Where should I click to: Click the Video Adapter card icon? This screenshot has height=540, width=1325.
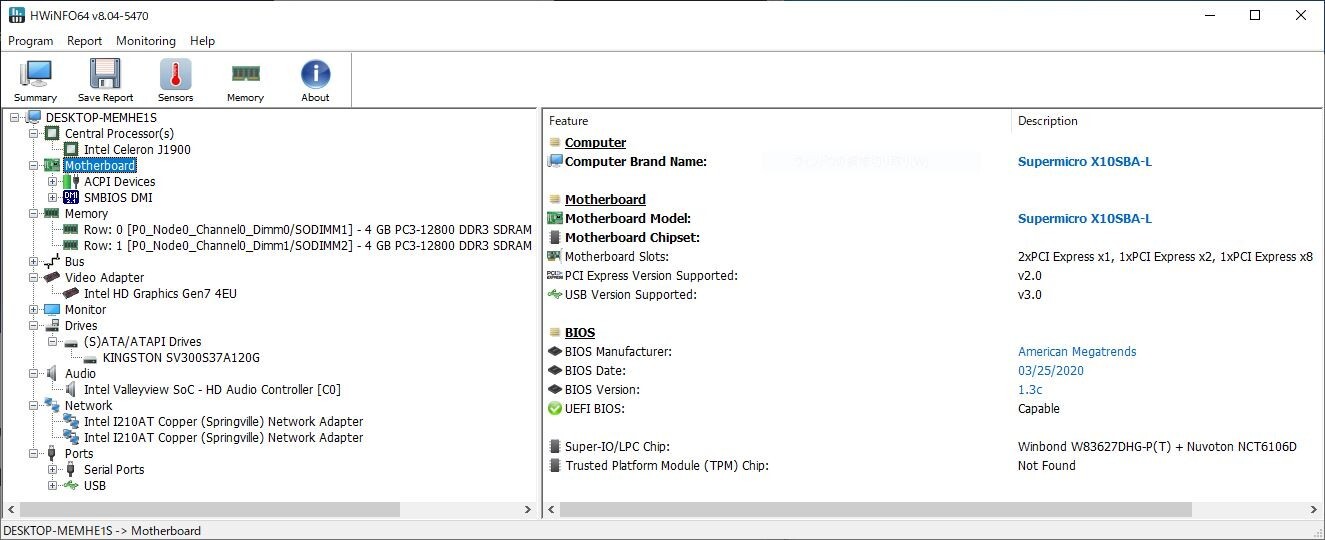pos(53,277)
